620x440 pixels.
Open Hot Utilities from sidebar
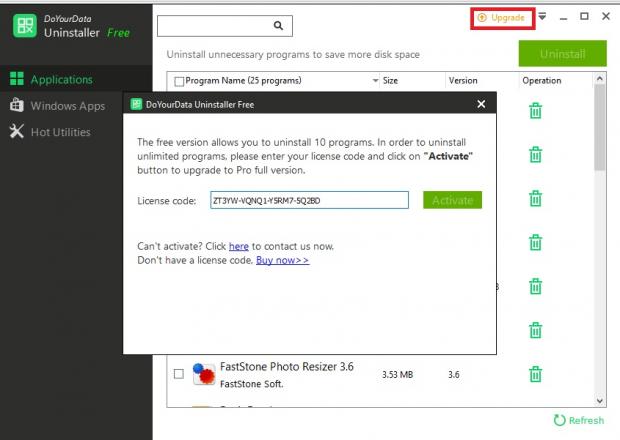pyautogui.click(x=60, y=131)
